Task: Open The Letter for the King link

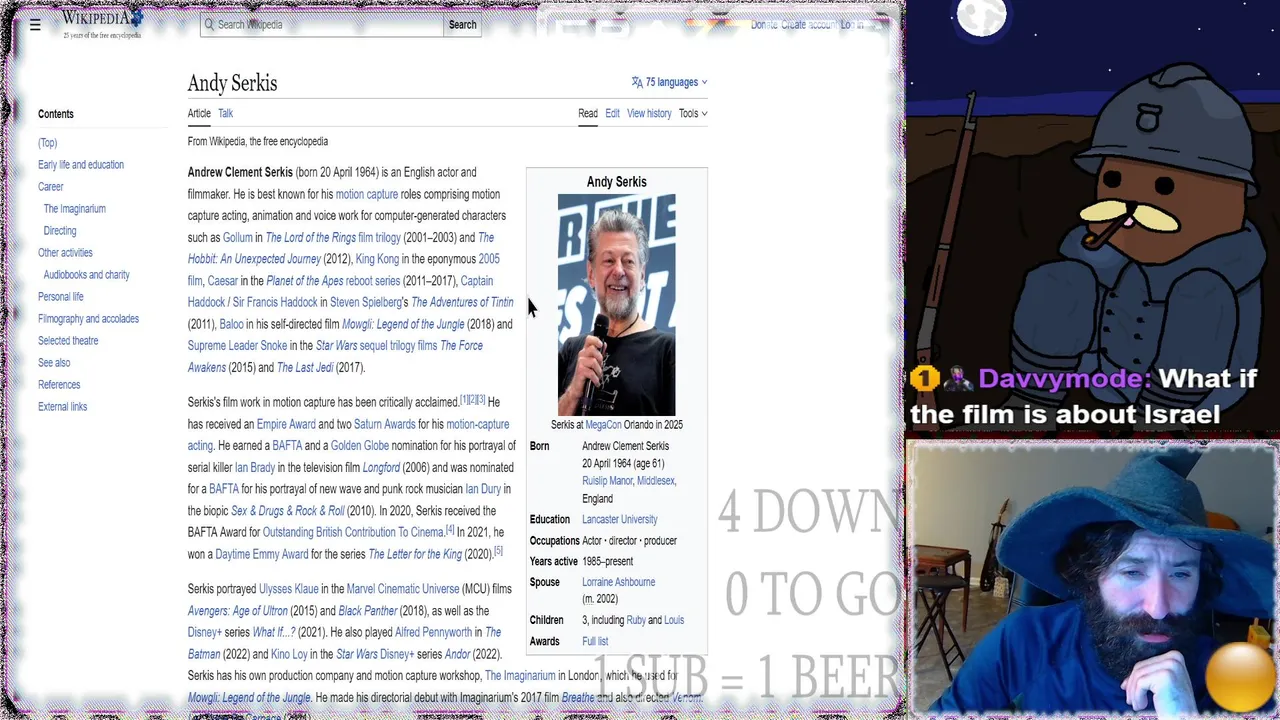Action: pyautogui.click(x=415, y=554)
